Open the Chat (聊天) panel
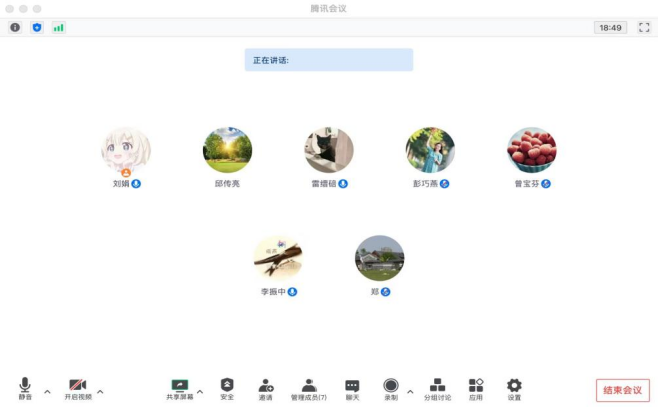The height and width of the screenshot is (408, 658). [352, 390]
